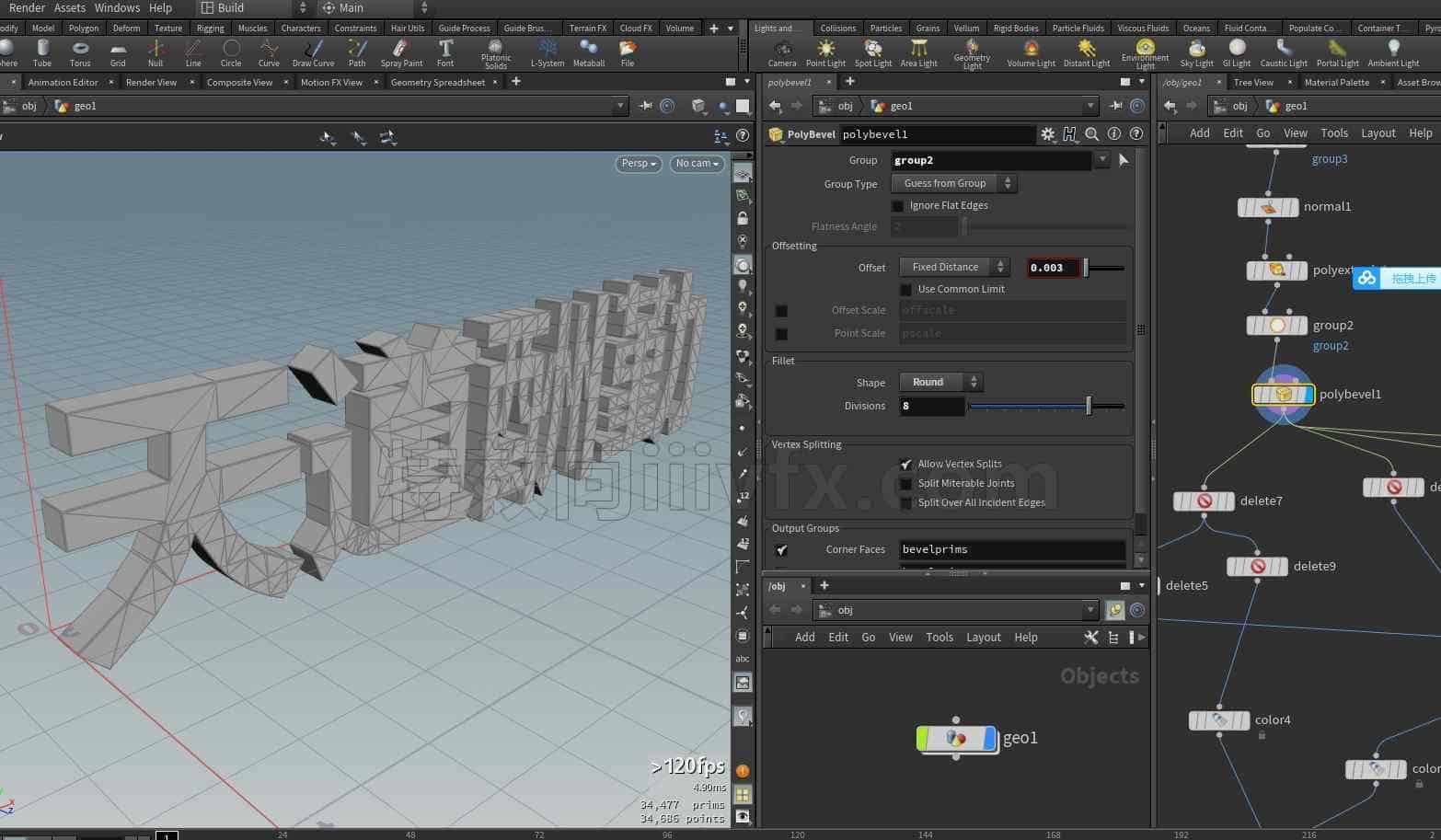Screen dimensions: 1441x840
Task: Toggle the Corner Faces output group checkbox
Action: click(781, 549)
